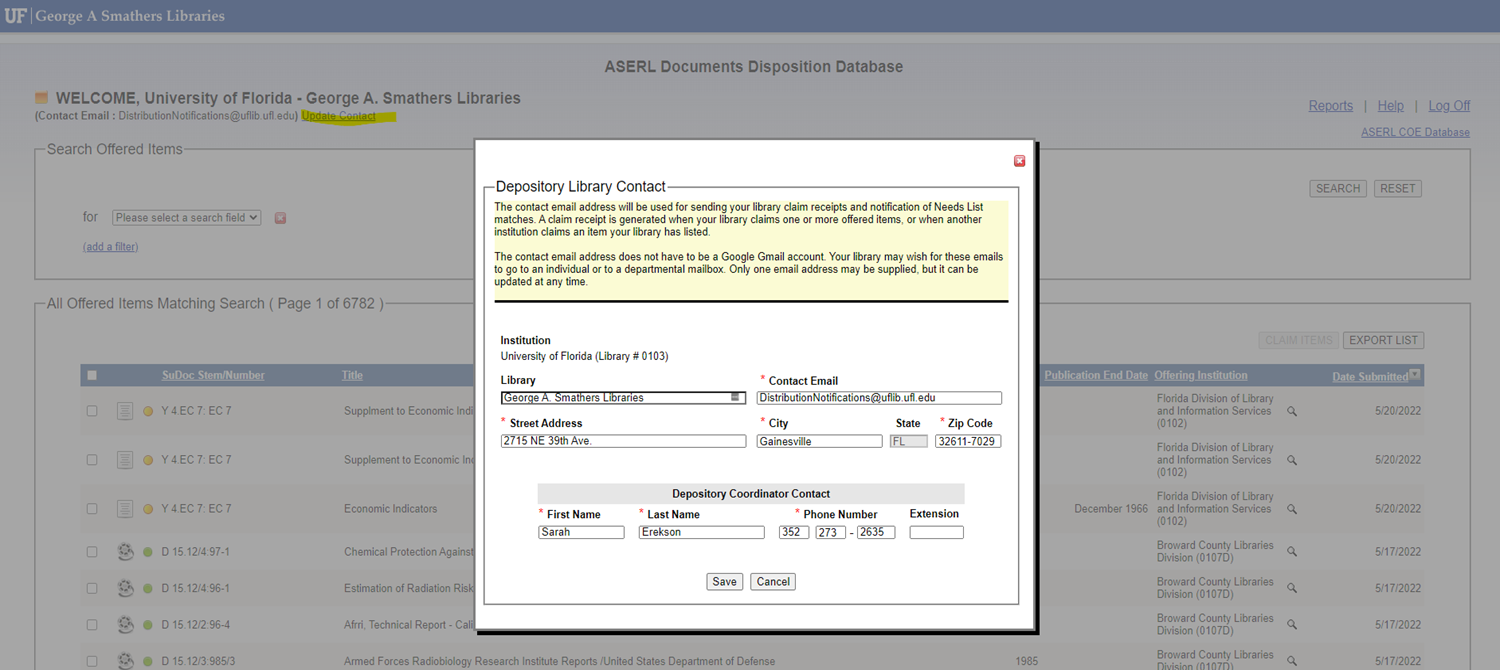Click document icon for Supplment to Economic Indicators row
The width and height of the screenshot is (1500, 670).
click(125, 411)
